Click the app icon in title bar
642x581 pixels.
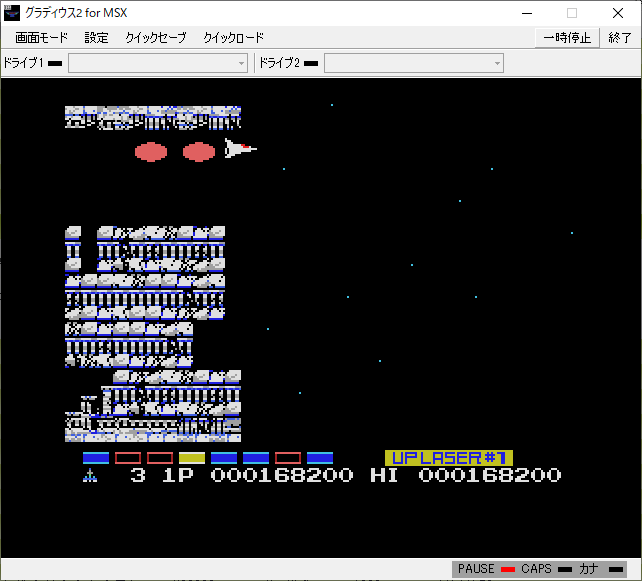pyautogui.click(x=11, y=13)
